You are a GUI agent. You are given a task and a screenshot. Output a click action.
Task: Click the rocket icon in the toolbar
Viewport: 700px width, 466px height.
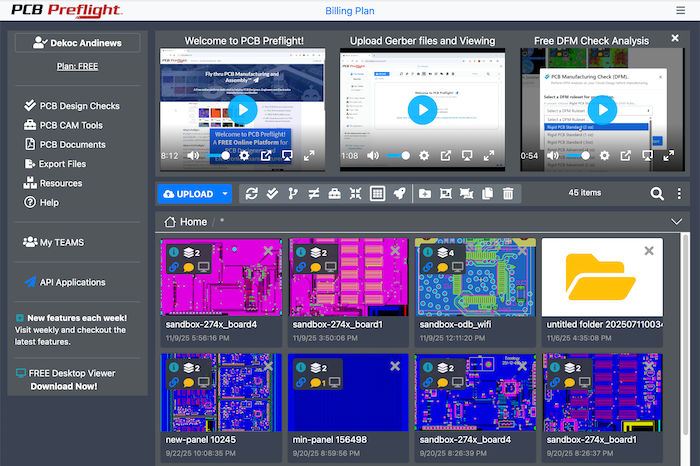(x=400, y=194)
